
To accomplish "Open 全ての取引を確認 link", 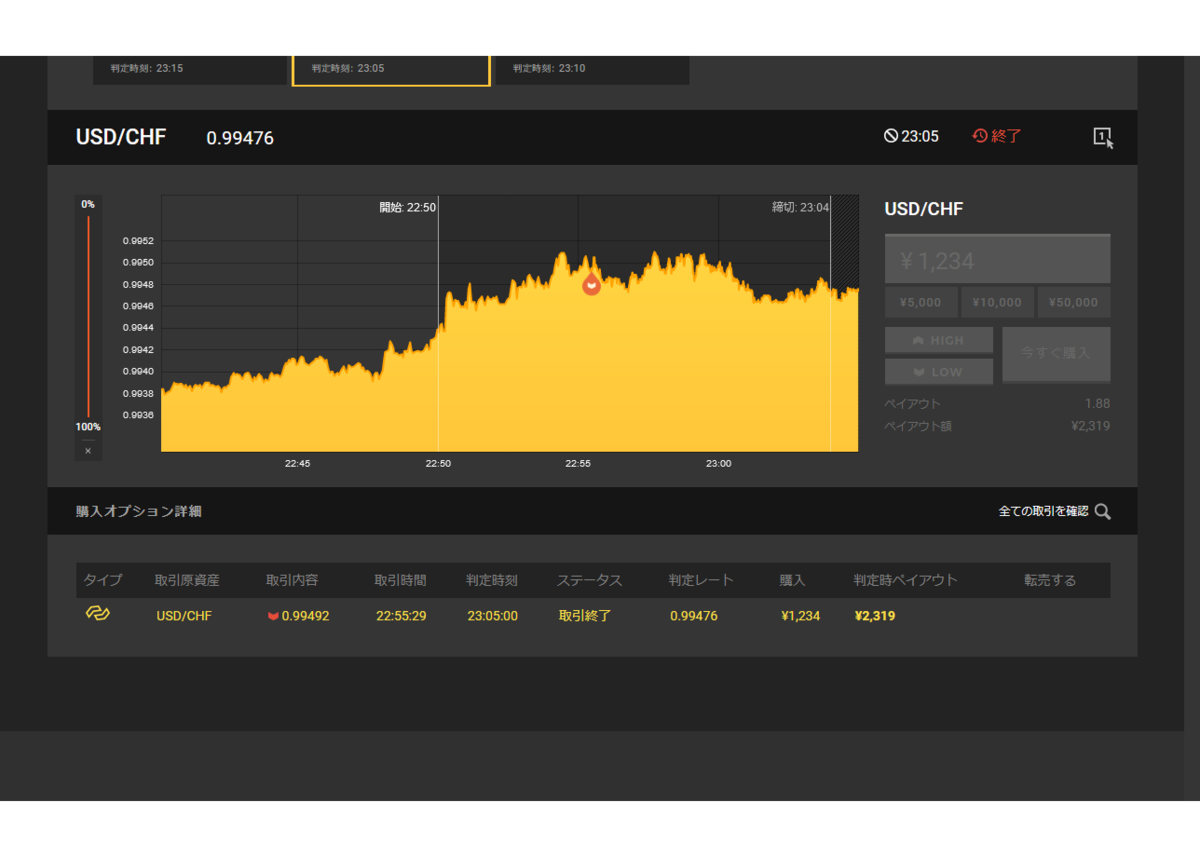I will 1043,511.
